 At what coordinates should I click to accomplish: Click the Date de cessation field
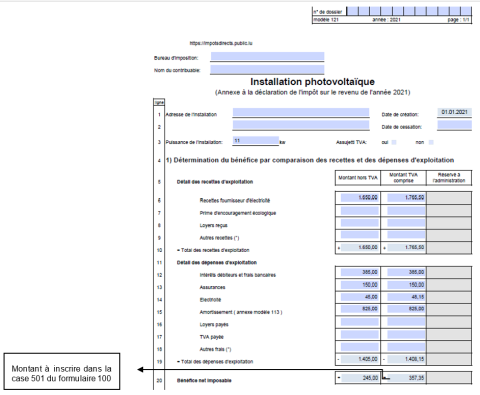[x=454, y=125]
